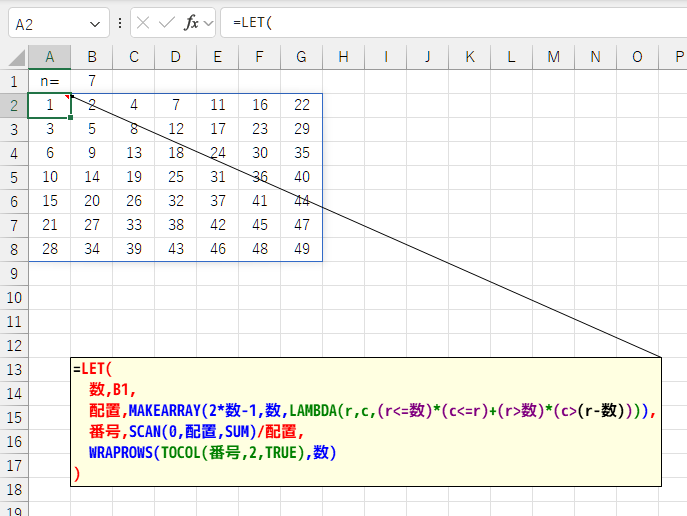
Task: Click cell G2 containing 22
Action: (x=301, y=106)
